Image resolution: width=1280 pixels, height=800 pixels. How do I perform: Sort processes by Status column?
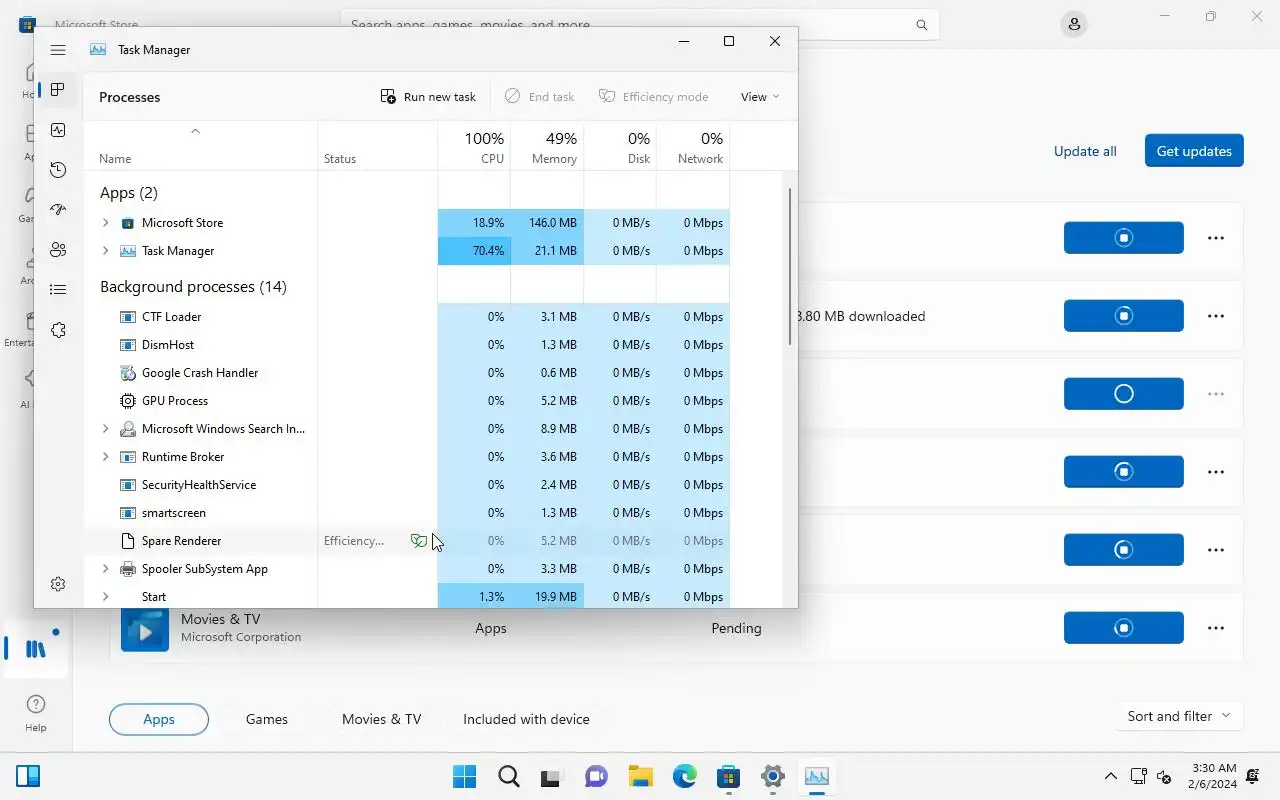(378, 146)
